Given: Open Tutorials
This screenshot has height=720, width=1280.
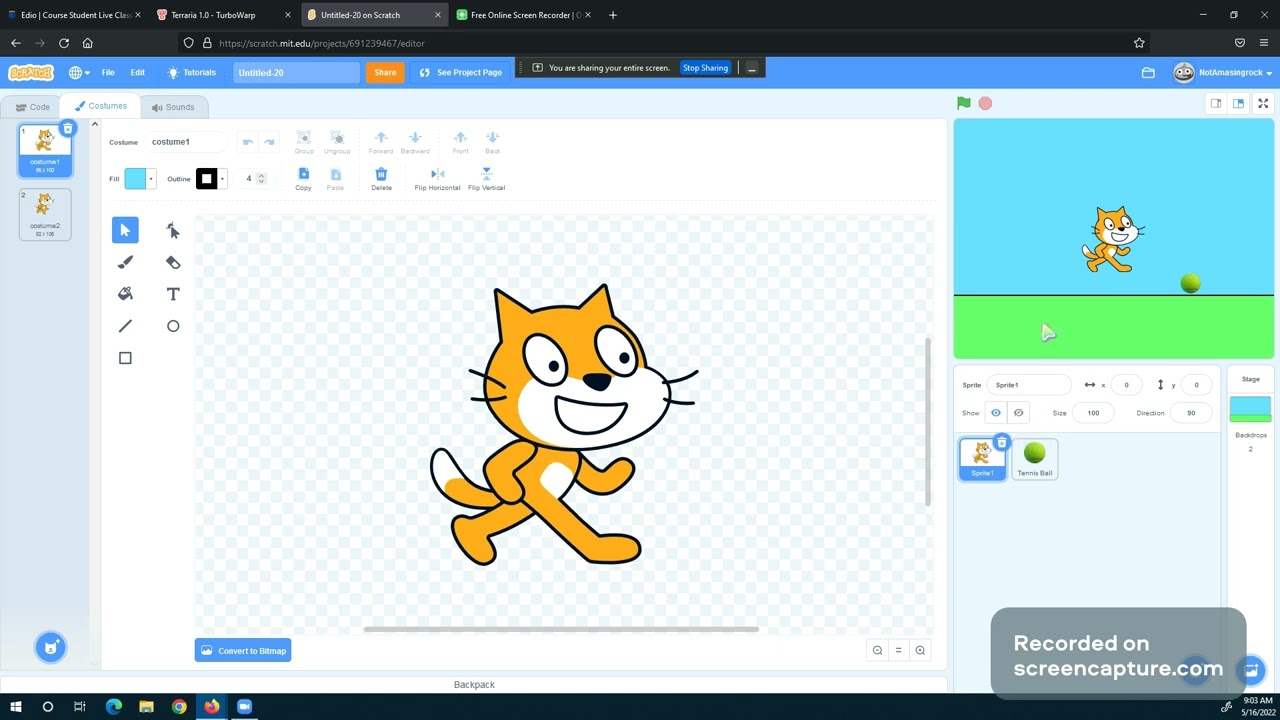Looking at the screenshot, I should tap(192, 73).
